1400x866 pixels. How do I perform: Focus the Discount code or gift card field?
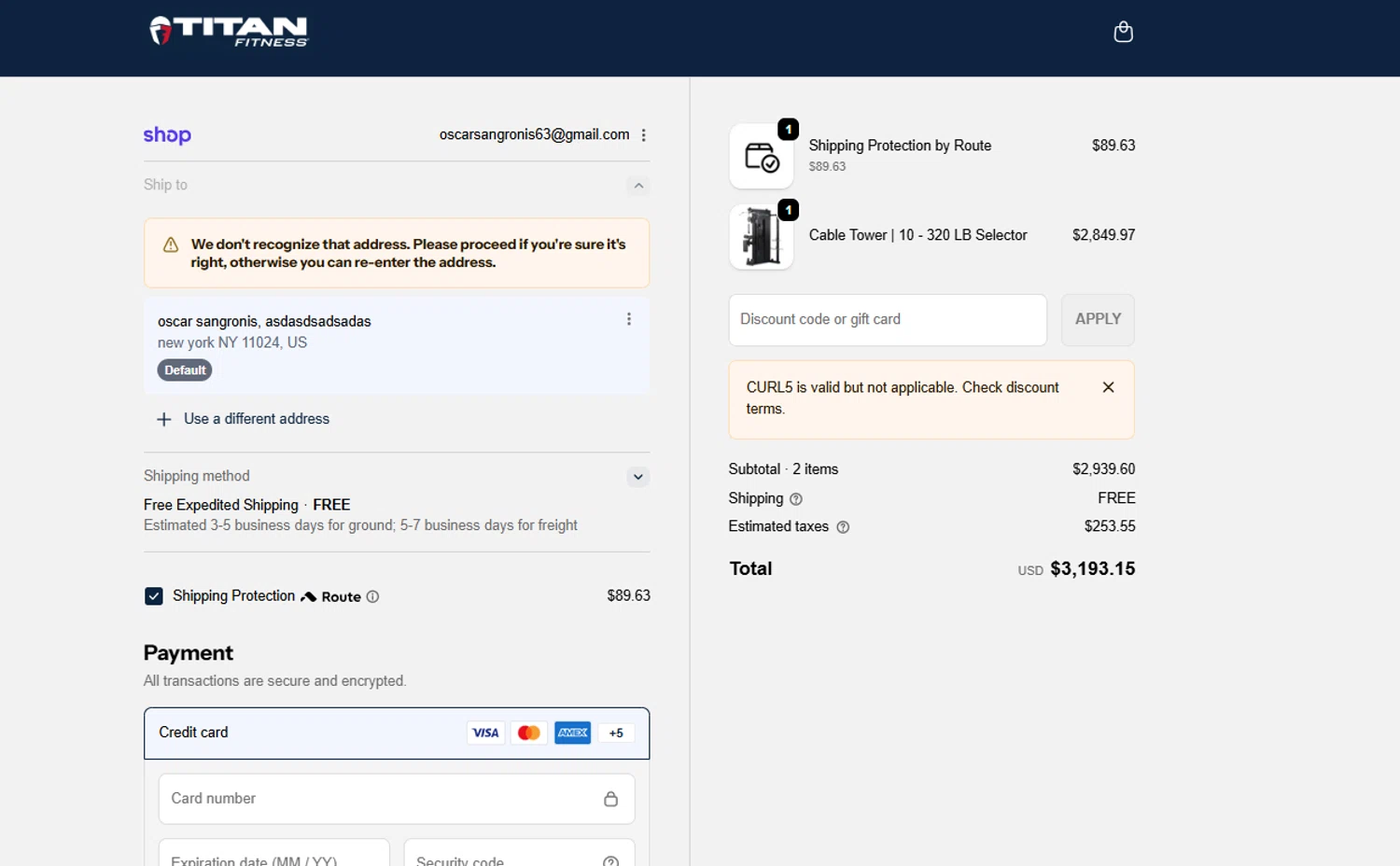[888, 320]
